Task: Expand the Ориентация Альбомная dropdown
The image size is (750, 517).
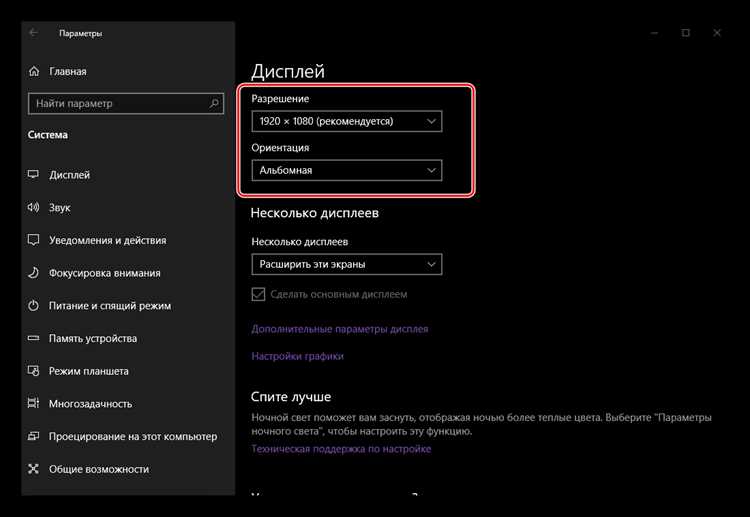Action: pyautogui.click(x=347, y=170)
